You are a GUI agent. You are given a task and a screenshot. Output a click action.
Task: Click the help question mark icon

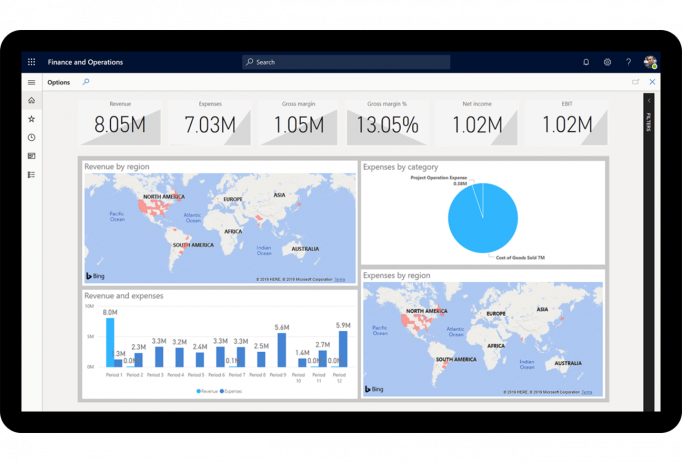pyautogui.click(x=628, y=62)
